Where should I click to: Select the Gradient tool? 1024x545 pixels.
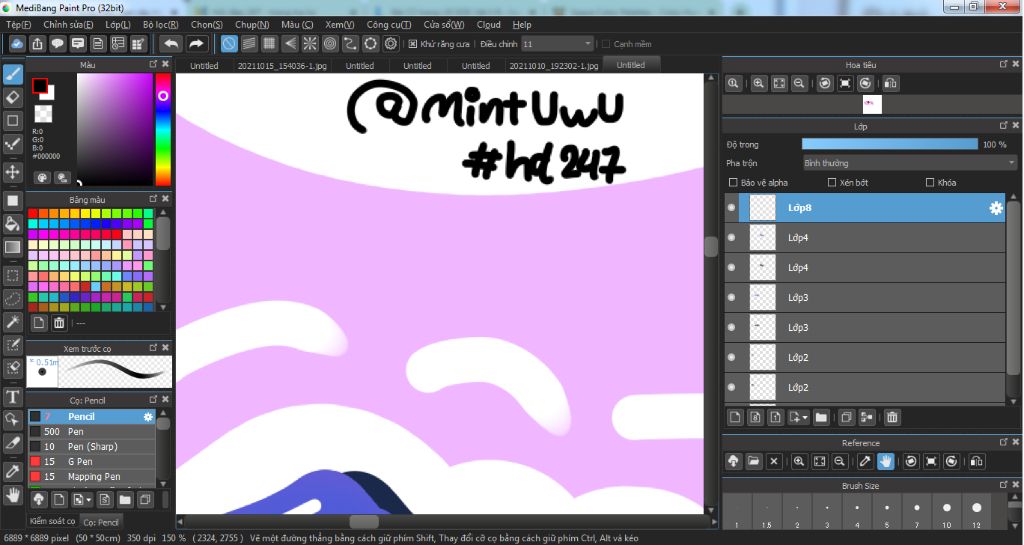point(12,247)
